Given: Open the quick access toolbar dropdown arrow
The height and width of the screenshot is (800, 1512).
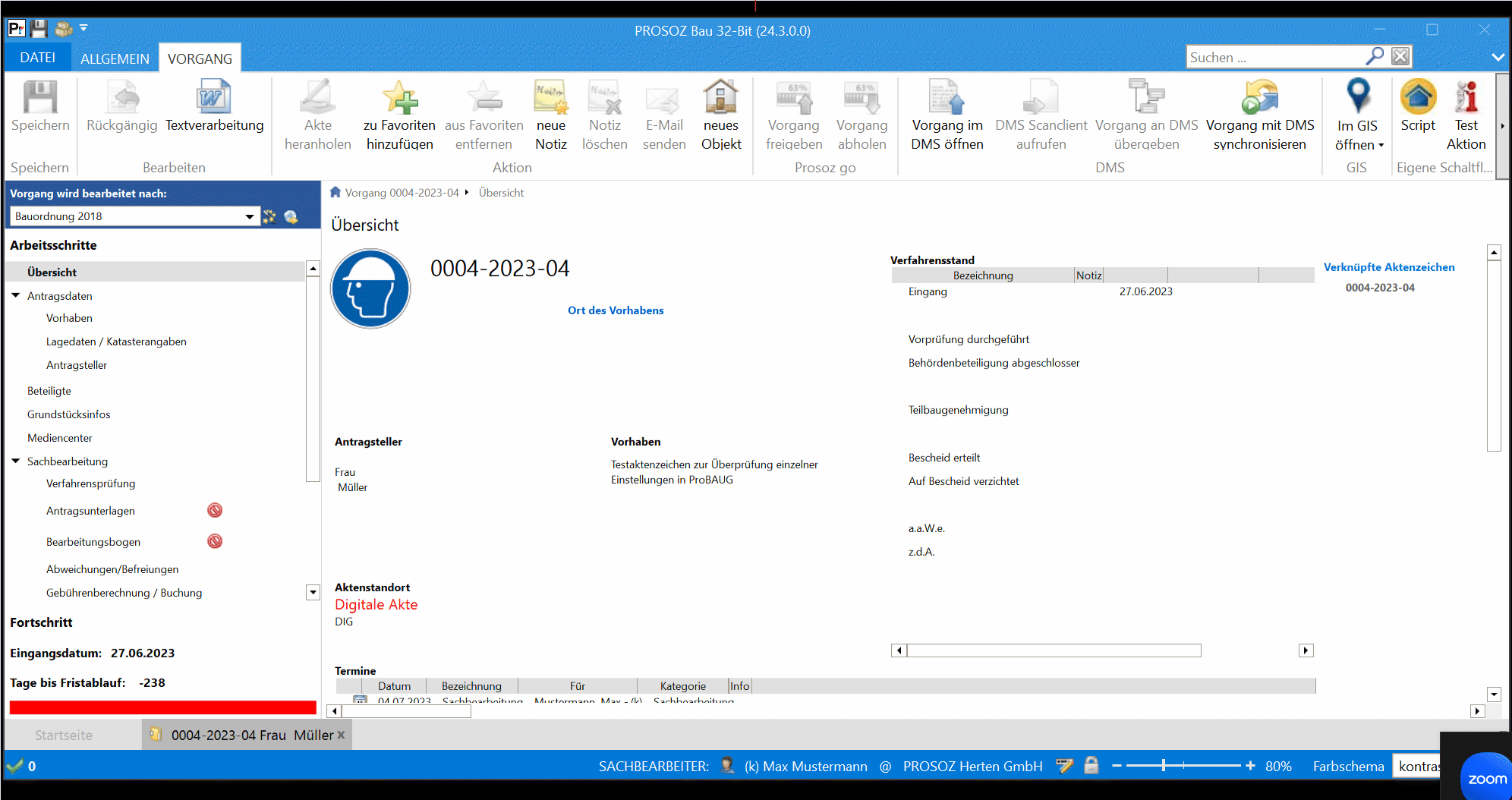Looking at the screenshot, I should (x=83, y=28).
